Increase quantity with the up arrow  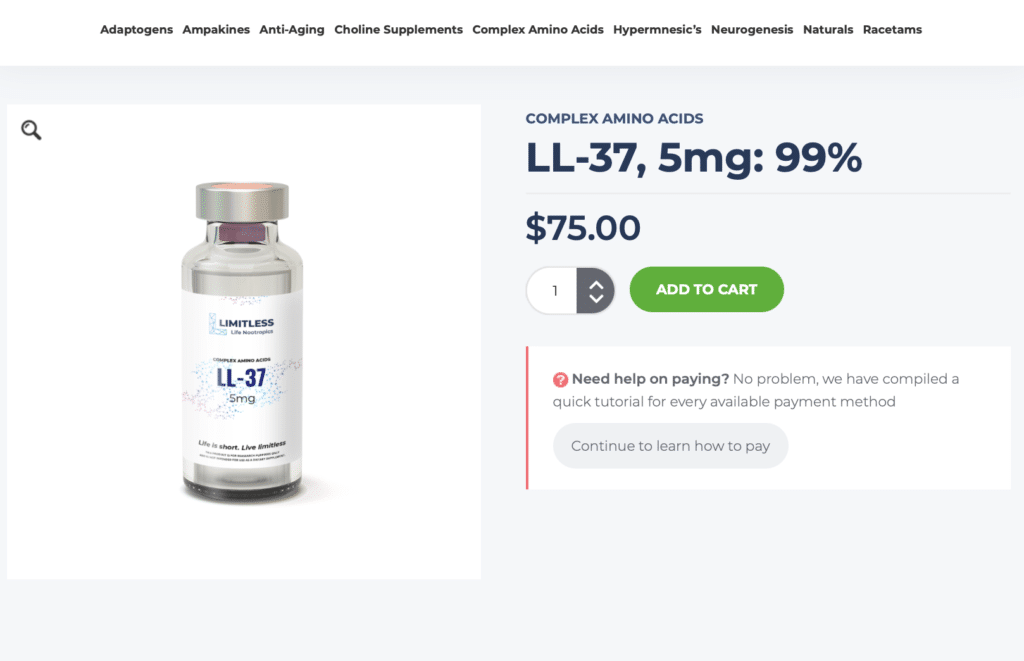coord(596,284)
